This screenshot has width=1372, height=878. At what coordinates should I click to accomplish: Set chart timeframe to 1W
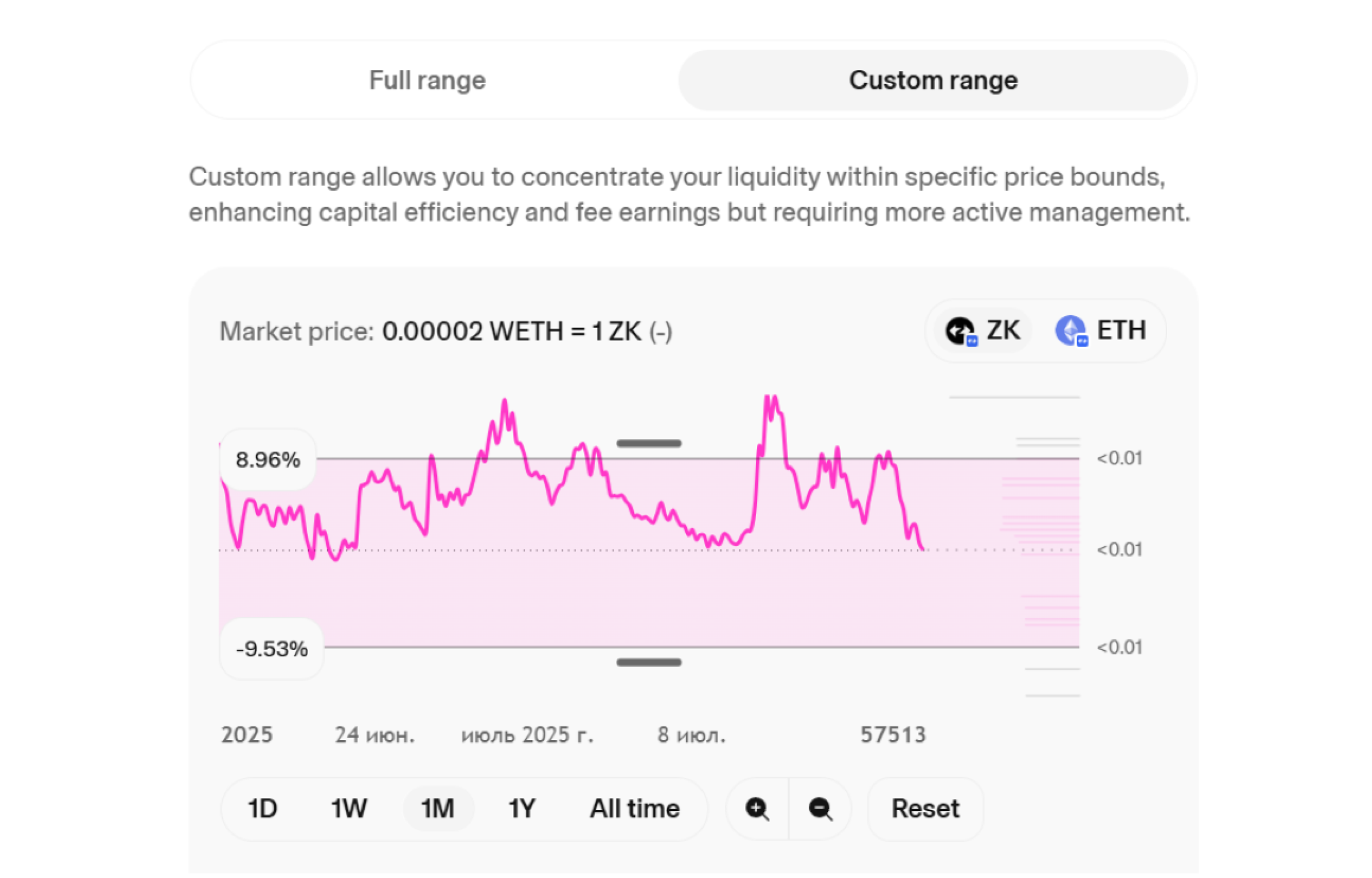click(x=349, y=809)
